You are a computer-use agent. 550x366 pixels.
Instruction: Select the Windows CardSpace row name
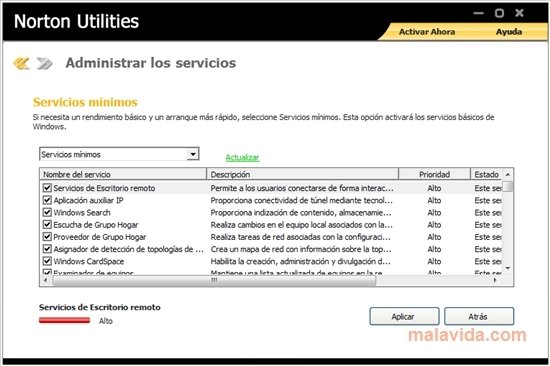click(89, 261)
